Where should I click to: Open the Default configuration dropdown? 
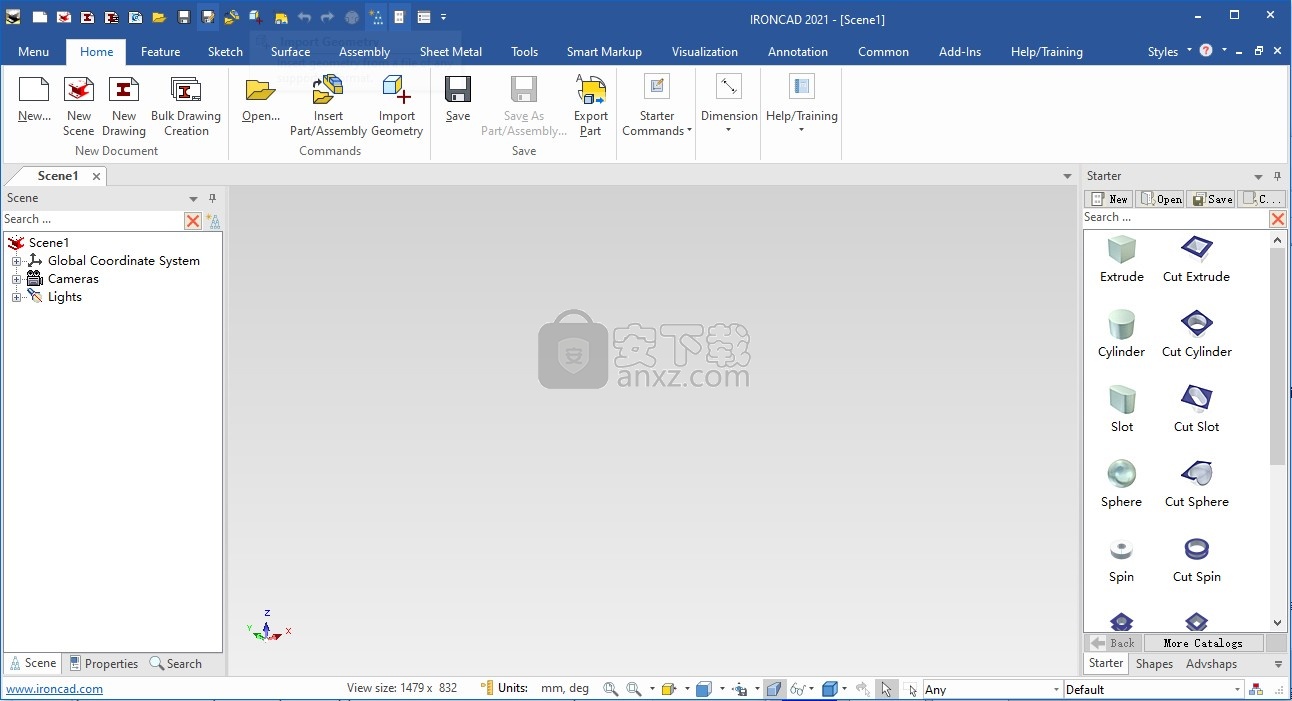click(x=1237, y=690)
